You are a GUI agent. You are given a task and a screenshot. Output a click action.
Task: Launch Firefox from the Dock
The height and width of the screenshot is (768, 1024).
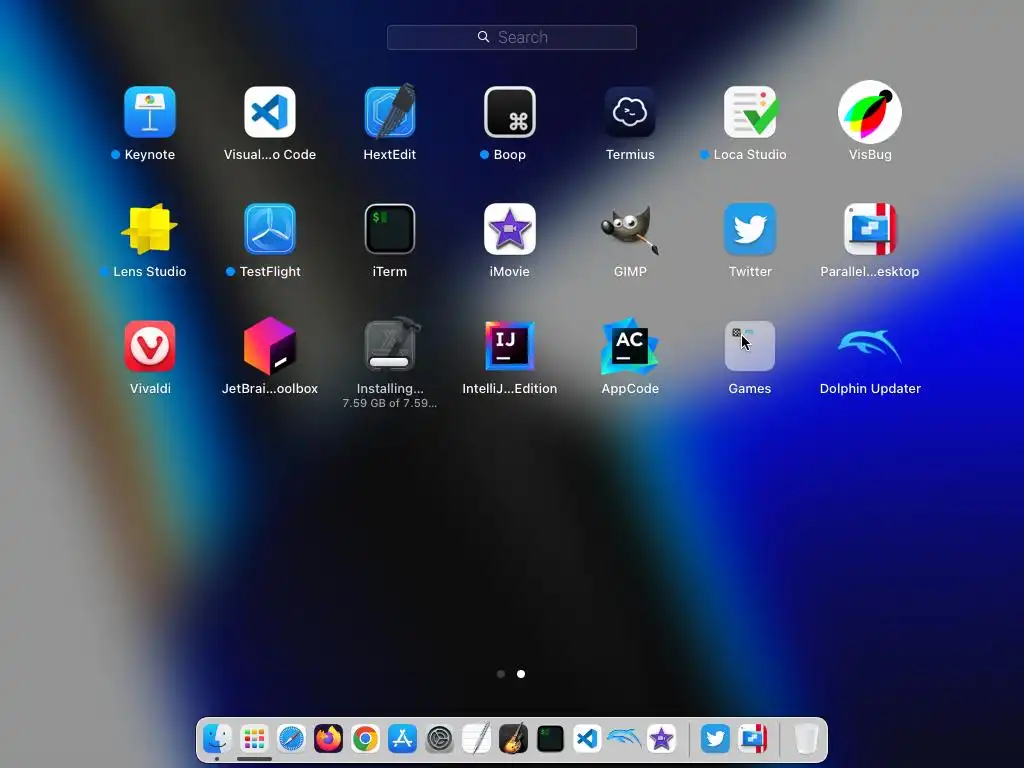328,739
